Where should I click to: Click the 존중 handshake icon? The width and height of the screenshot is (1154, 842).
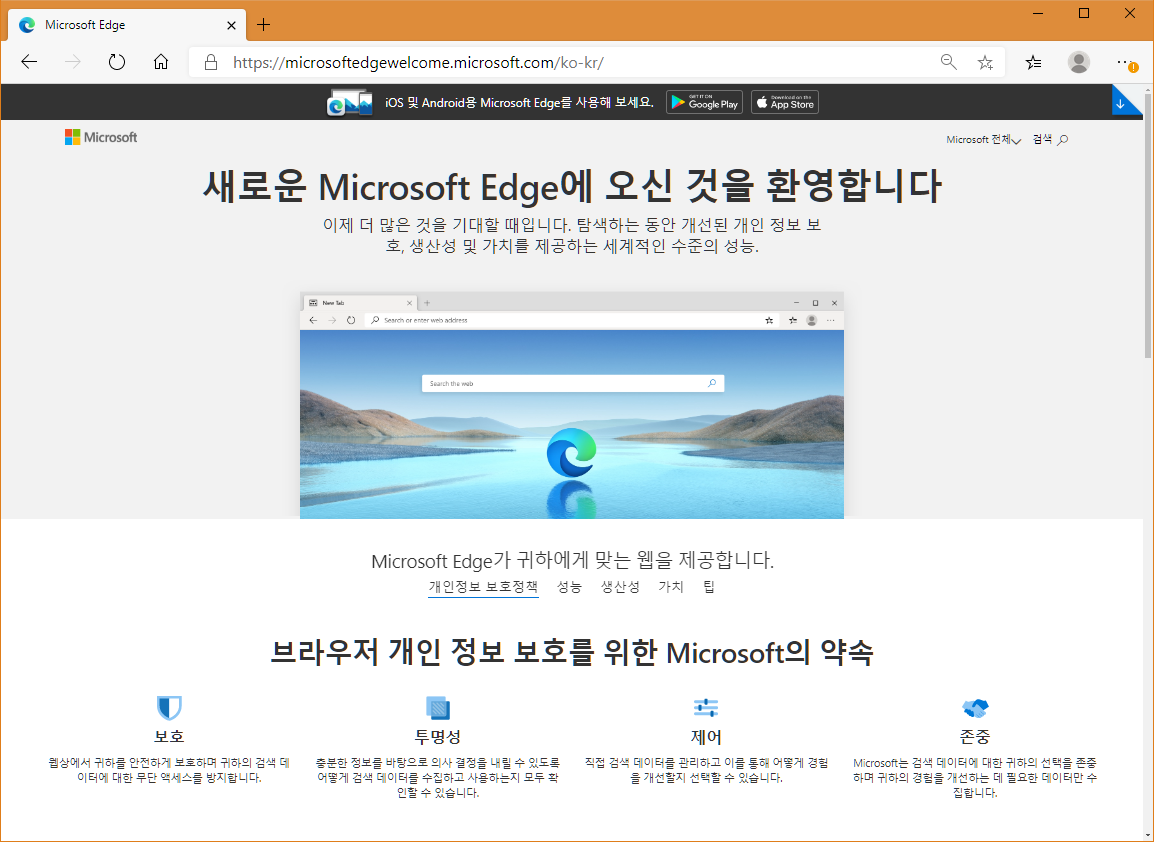[975, 708]
